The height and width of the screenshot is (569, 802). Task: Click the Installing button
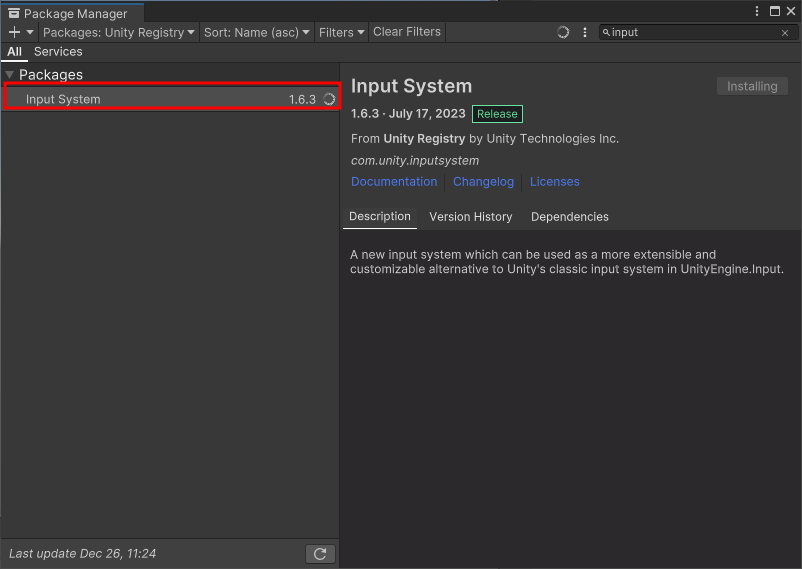752,86
